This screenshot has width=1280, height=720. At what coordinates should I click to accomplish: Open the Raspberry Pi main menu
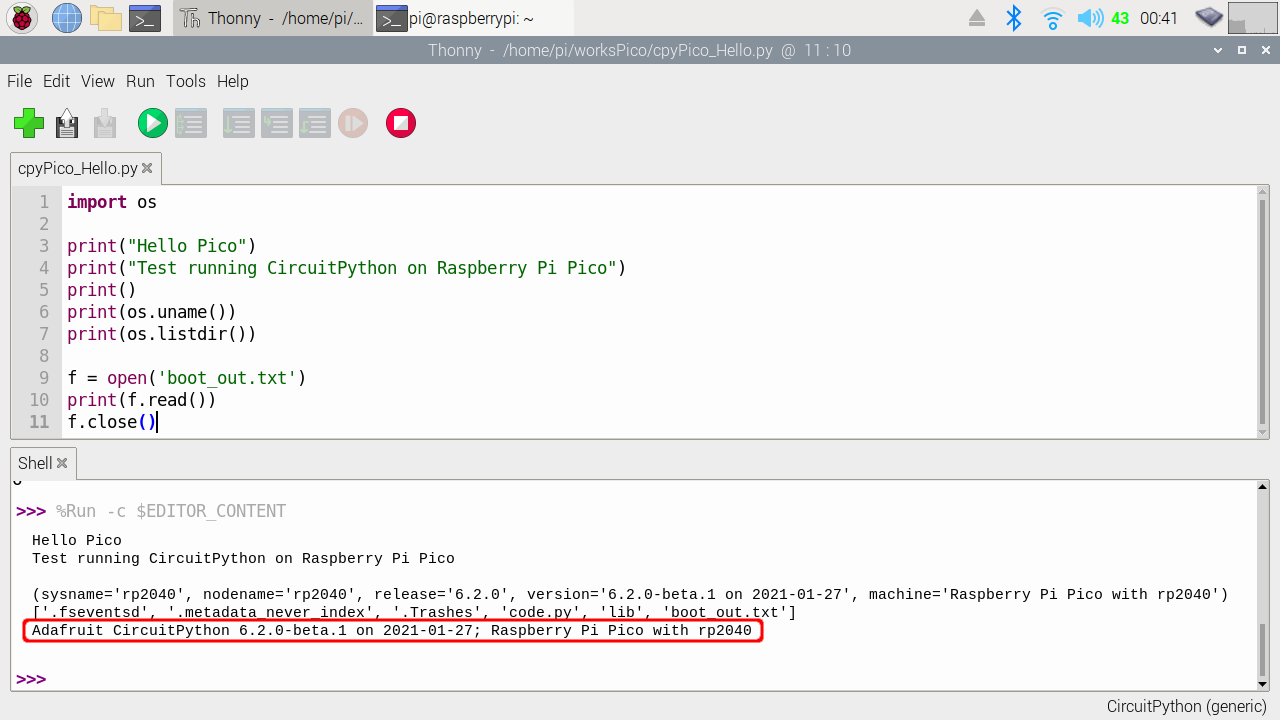click(x=22, y=18)
